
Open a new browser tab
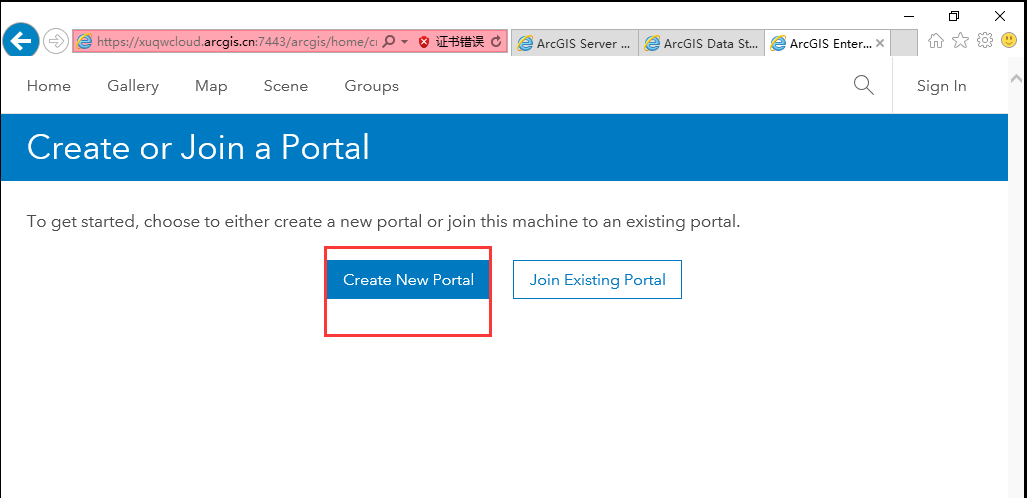click(x=905, y=43)
